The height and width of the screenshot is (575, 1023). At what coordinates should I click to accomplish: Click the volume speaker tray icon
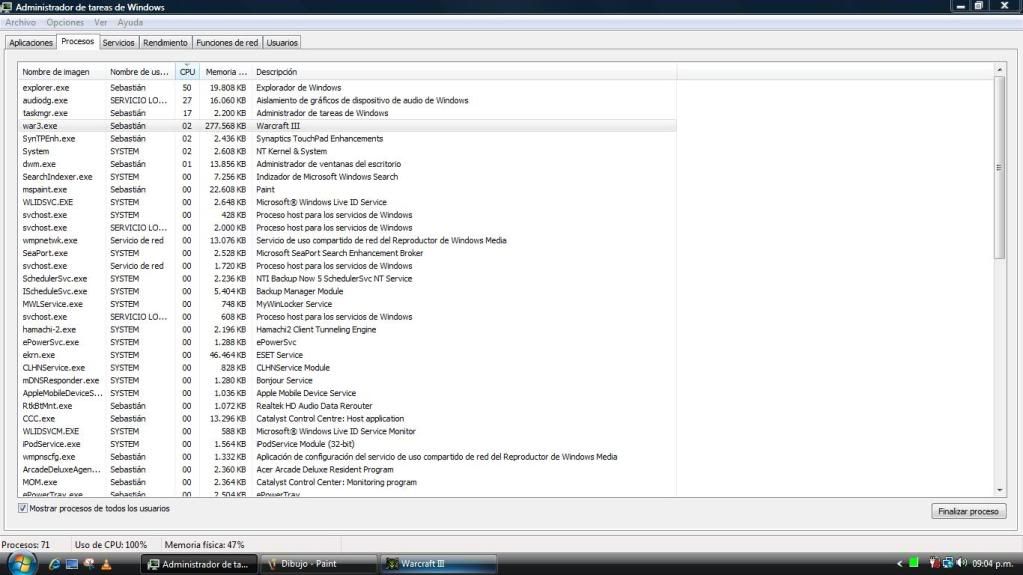tap(962, 563)
